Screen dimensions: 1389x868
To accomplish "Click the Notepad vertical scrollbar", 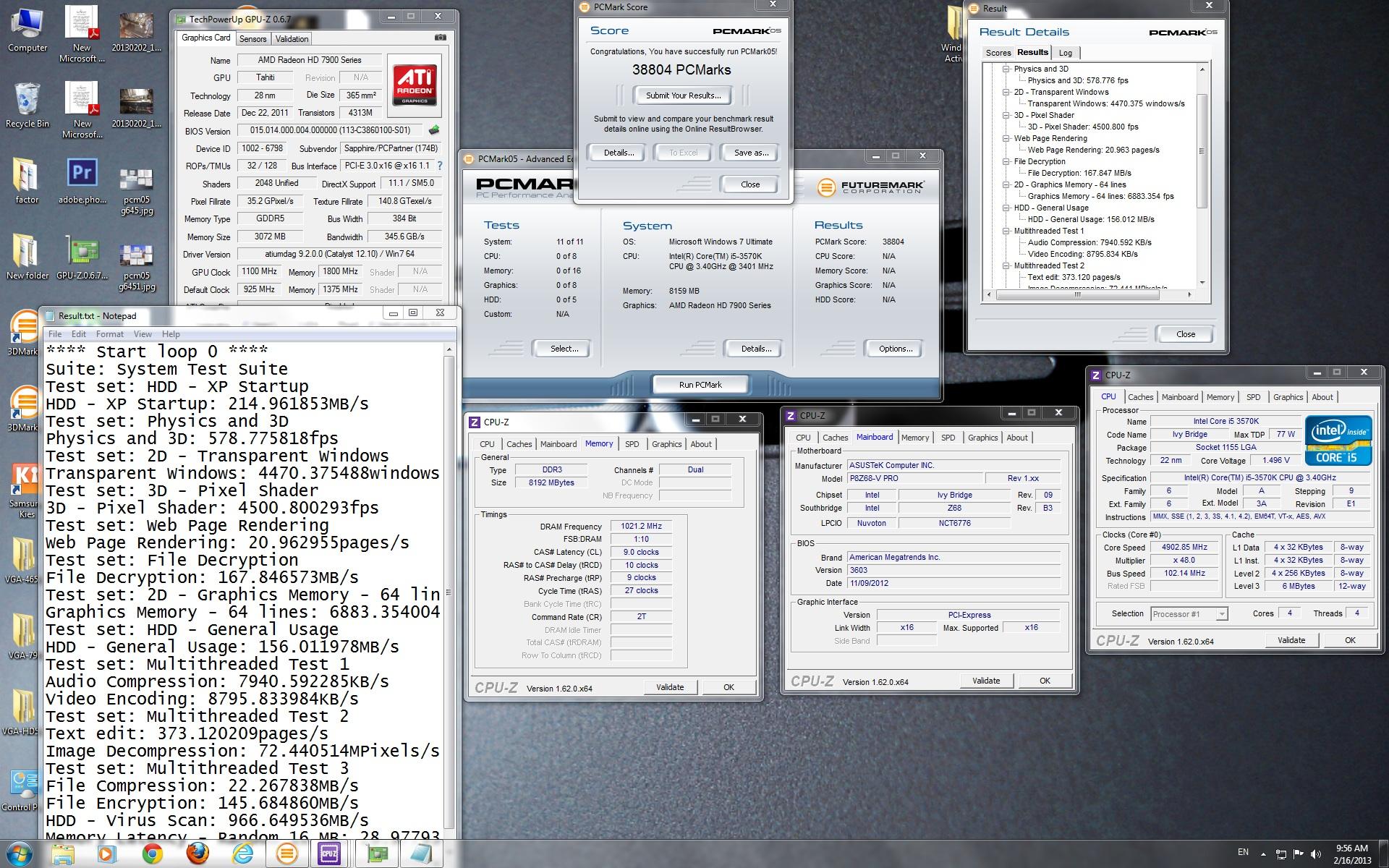I will [x=449, y=591].
